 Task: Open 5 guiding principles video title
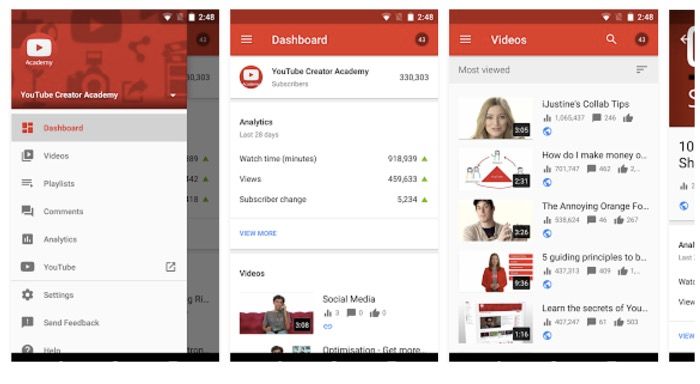point(594,257)
